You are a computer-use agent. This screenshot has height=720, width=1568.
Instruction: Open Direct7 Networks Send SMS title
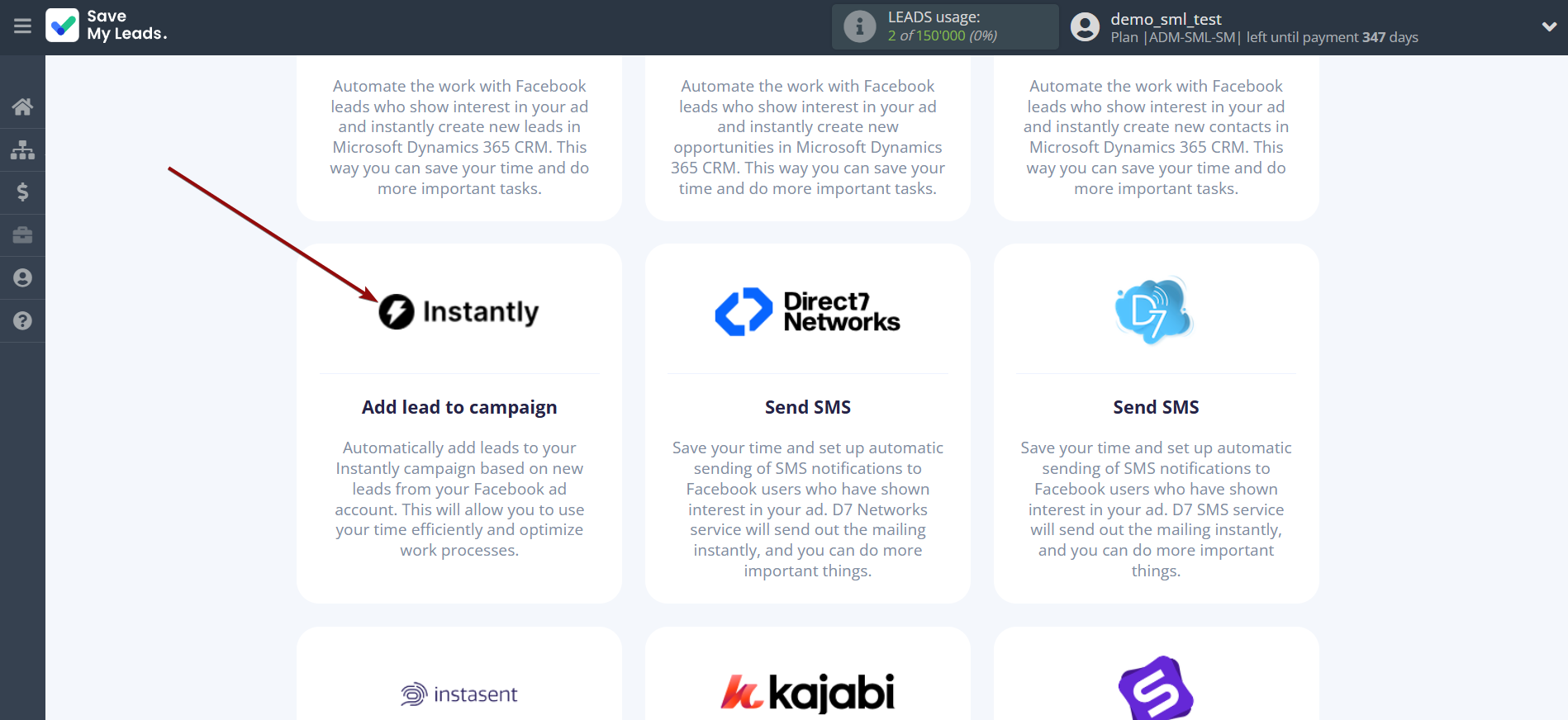pos(807,407)
